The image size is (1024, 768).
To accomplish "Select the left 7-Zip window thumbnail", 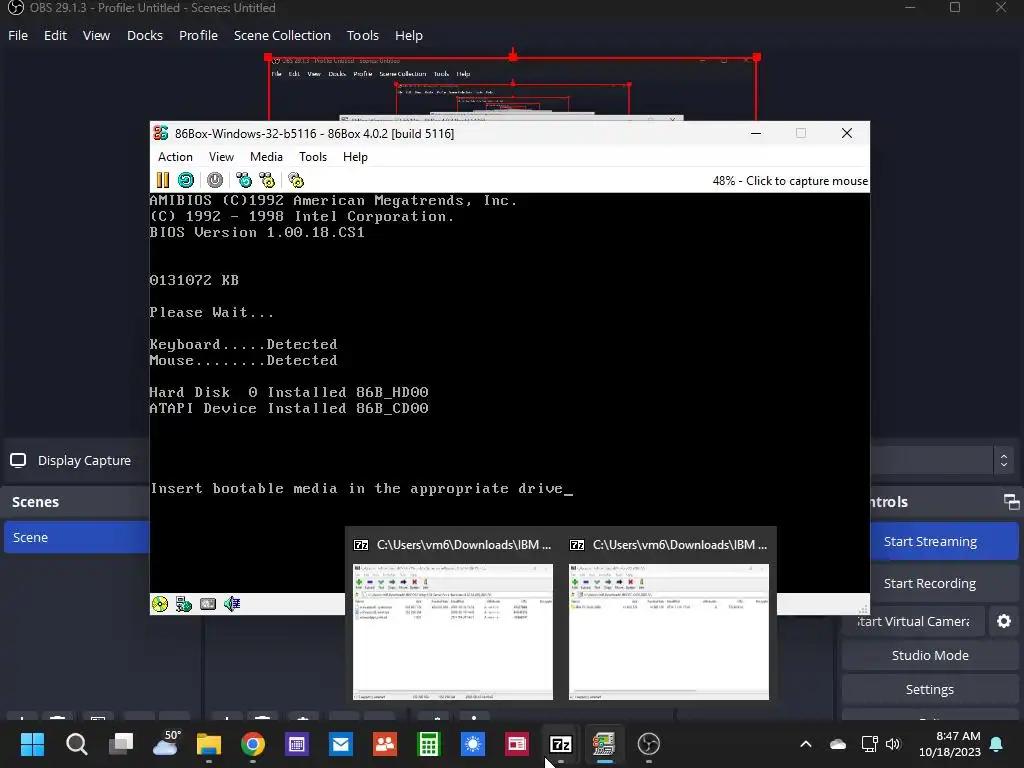I will (453, 616).
